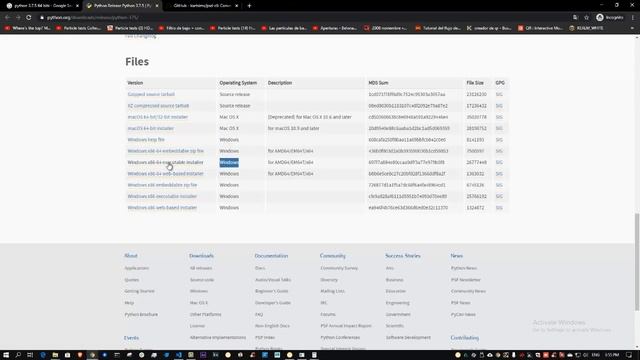Open the SIG link for Windows x86-64 executable installer
640x360 pixels.
point(499,162)
